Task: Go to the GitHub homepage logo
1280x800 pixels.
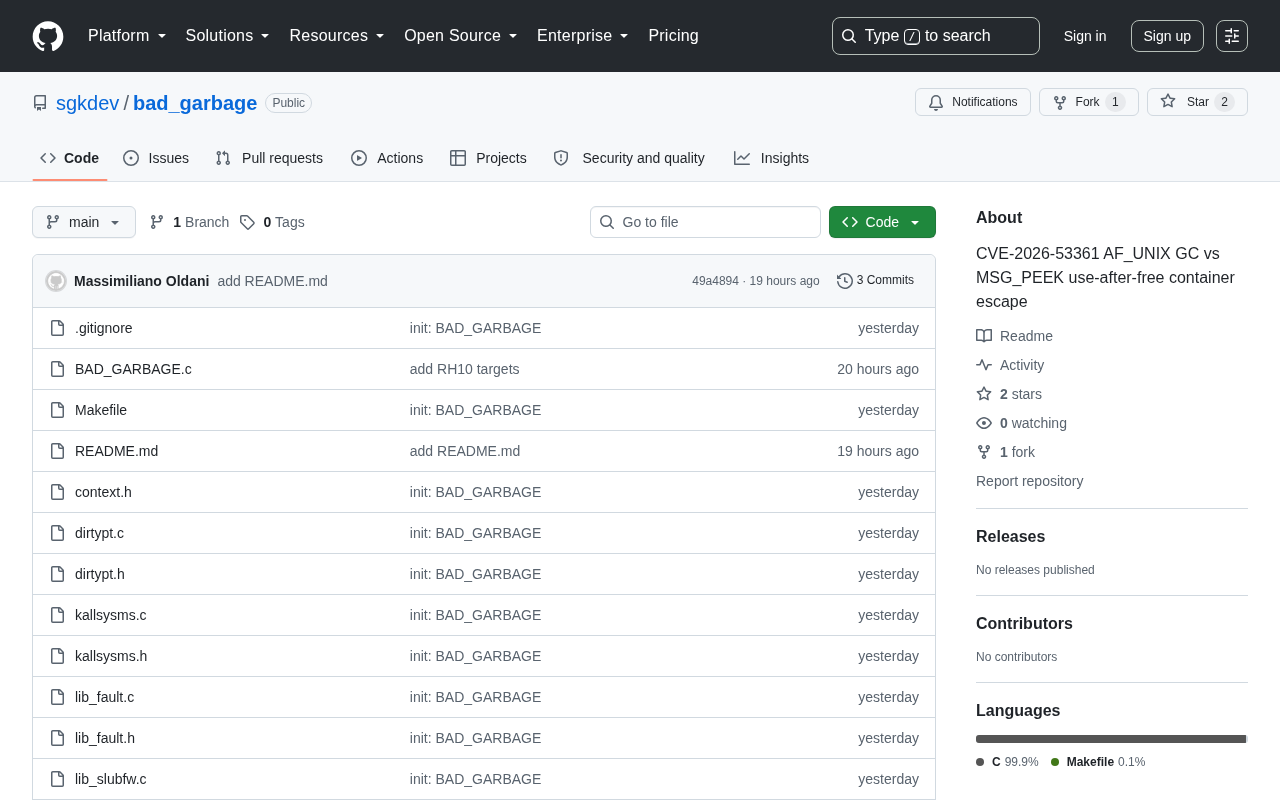Action: pos(48,36)
